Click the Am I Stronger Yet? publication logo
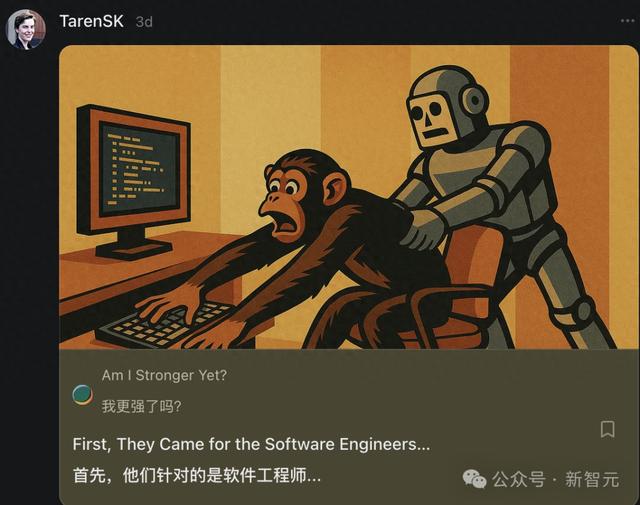640x505 pixels. click(x=82, y=395)
